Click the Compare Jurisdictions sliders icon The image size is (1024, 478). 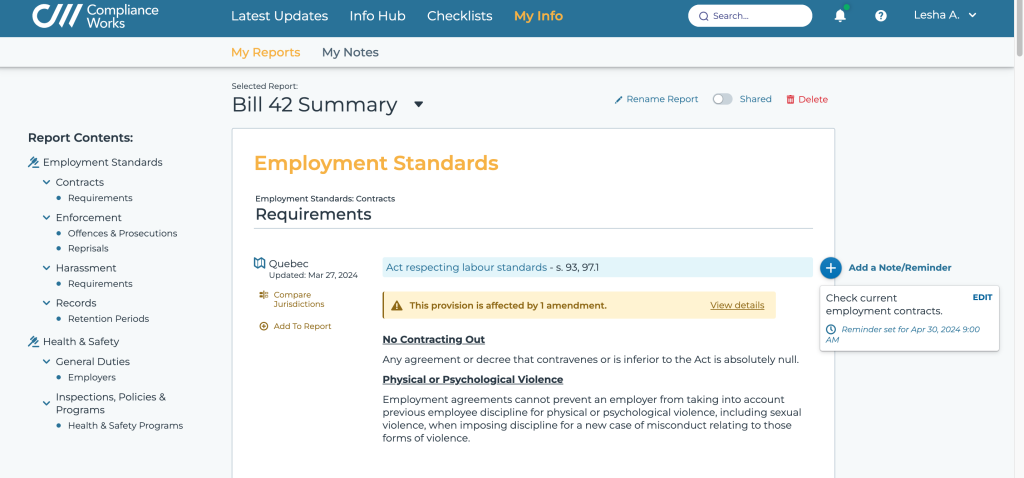264,295
